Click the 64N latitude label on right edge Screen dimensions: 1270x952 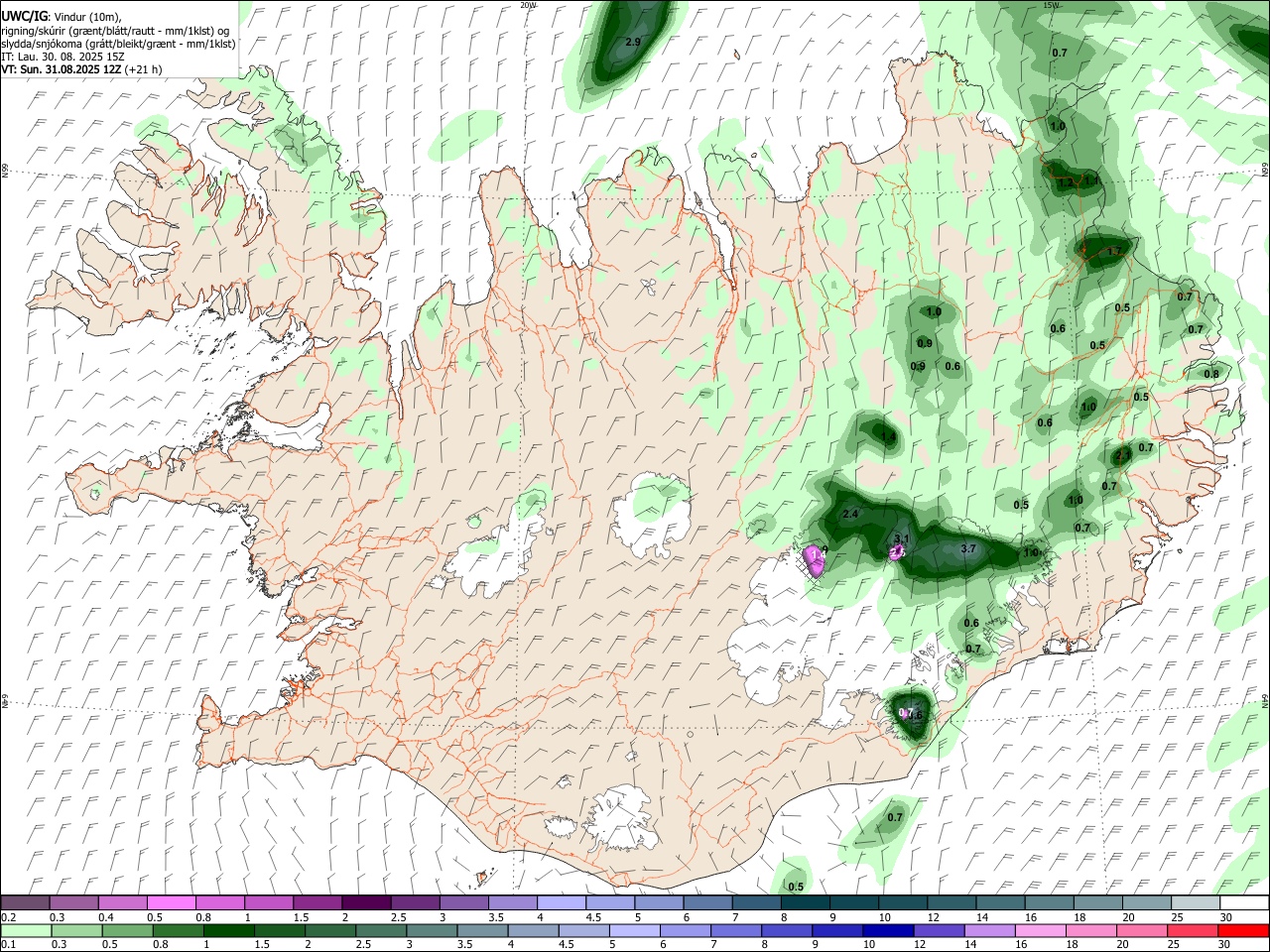[1265, 700]
